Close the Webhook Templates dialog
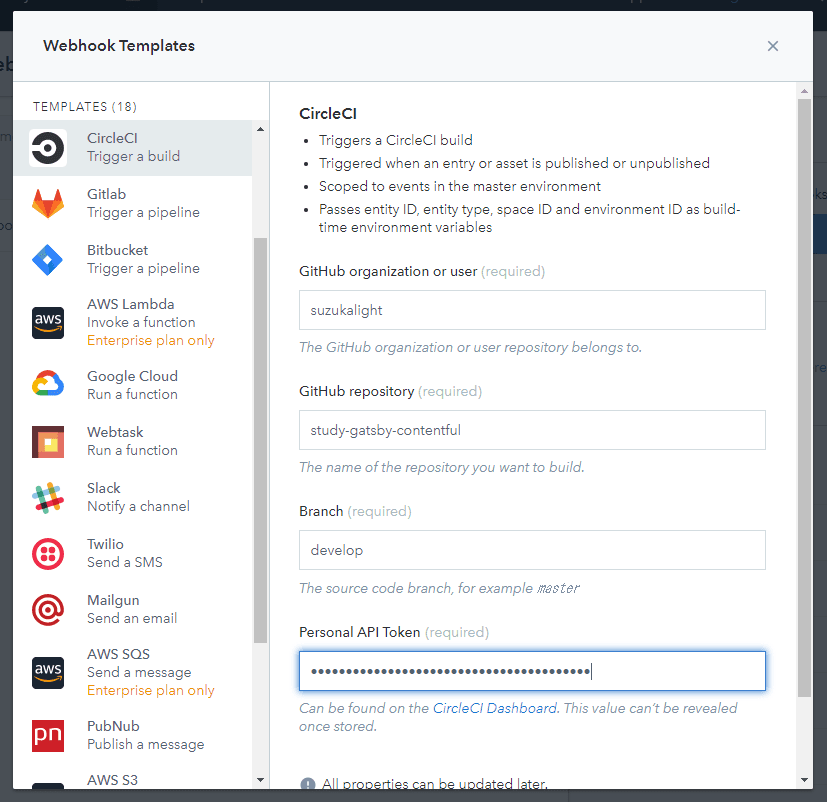Image resolution: width=827 pixels, height=802 pixels. click(x=772, y=46)
